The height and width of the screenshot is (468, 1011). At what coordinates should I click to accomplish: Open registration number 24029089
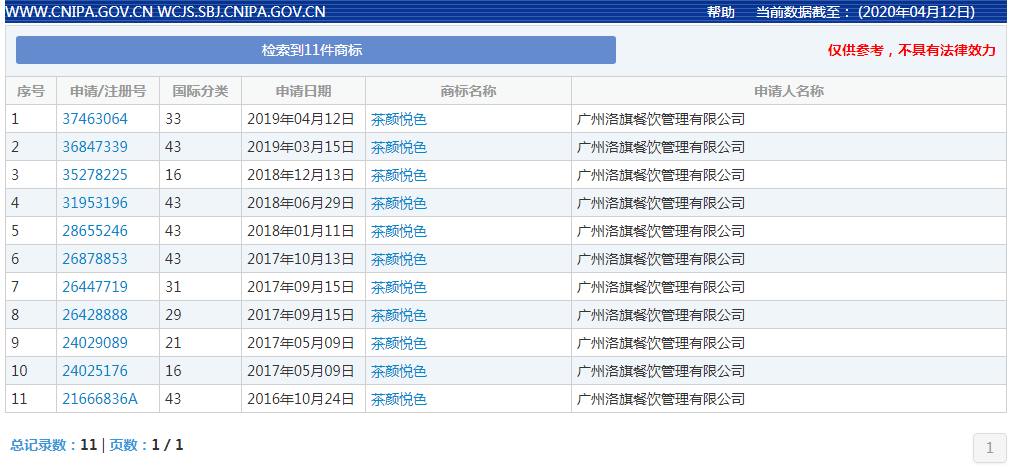click(x=95, y=343)
